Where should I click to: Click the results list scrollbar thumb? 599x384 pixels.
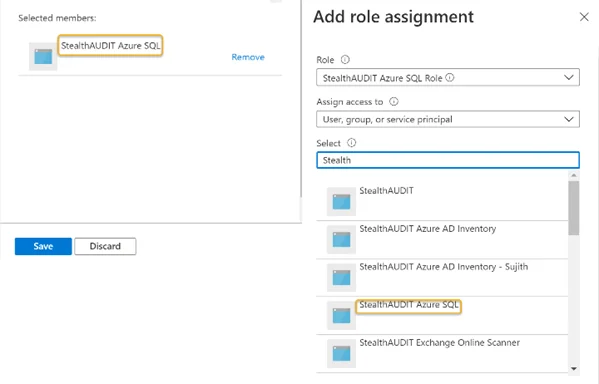[x=573, y=208]
